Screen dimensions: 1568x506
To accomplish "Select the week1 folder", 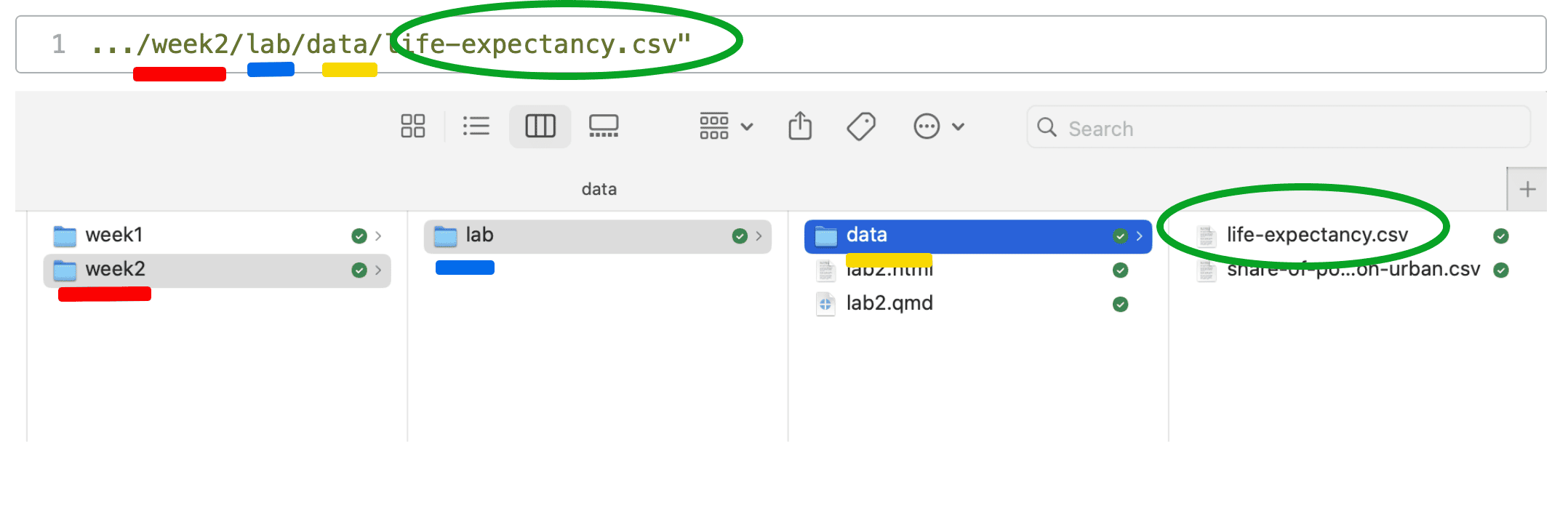I will tap(114, 235).
